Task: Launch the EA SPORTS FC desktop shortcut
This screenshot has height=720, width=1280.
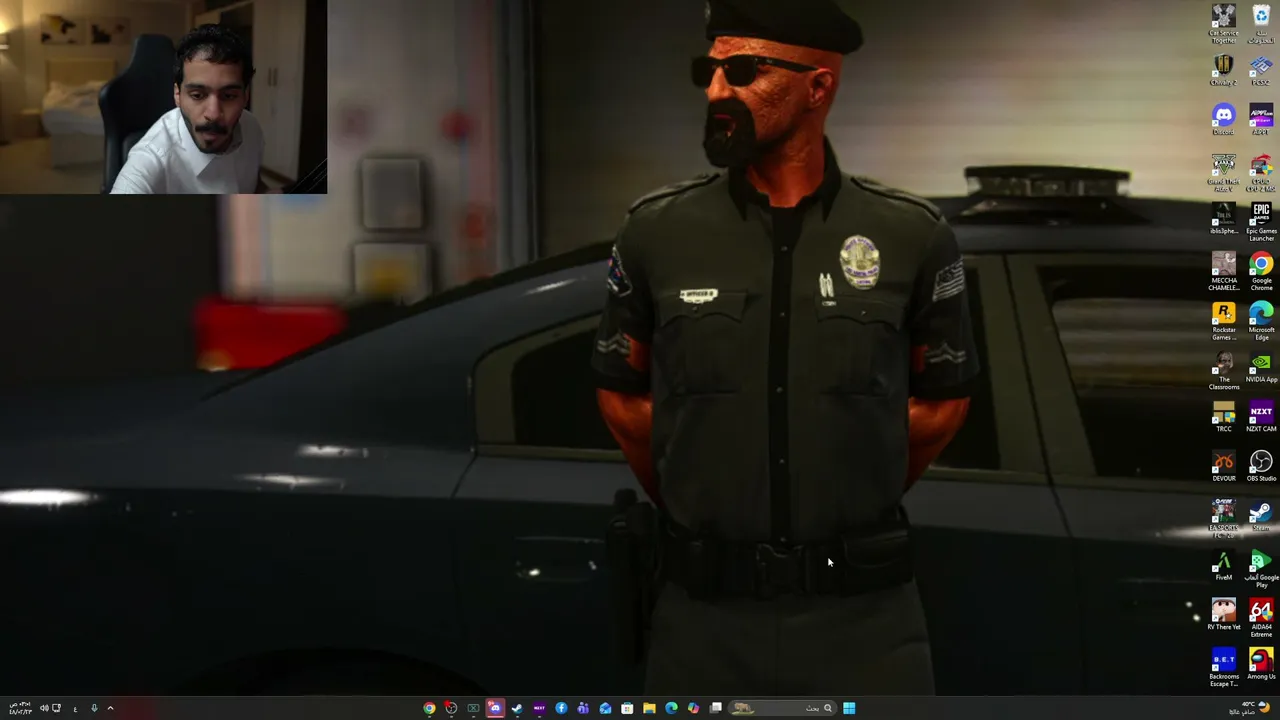Action: [1223, 519]
